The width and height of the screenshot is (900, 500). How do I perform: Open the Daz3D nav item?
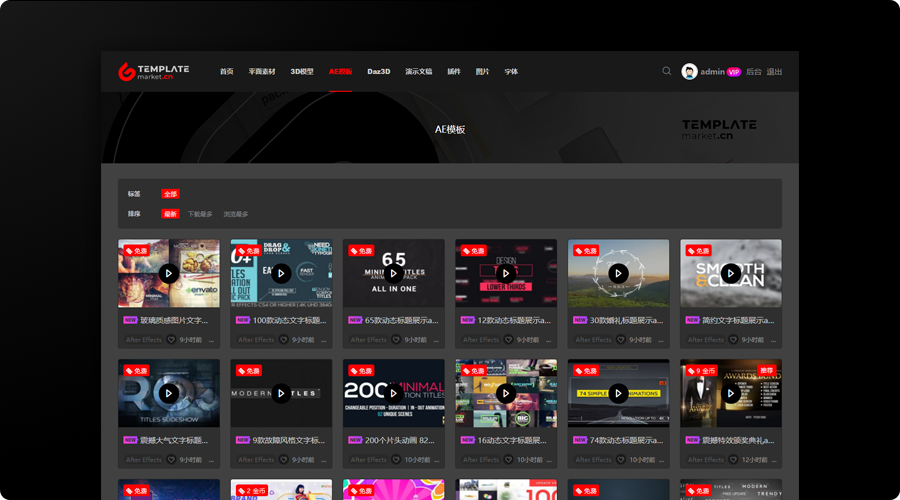tap(379, 72)
